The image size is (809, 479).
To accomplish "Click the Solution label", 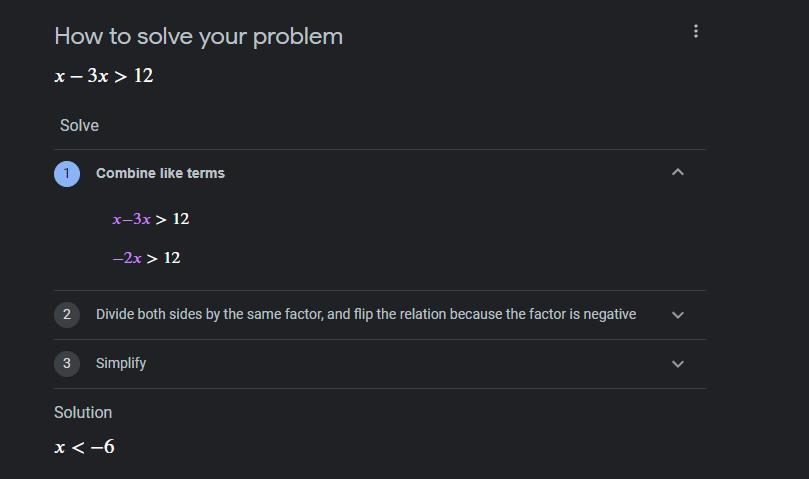I will point(83,412).
